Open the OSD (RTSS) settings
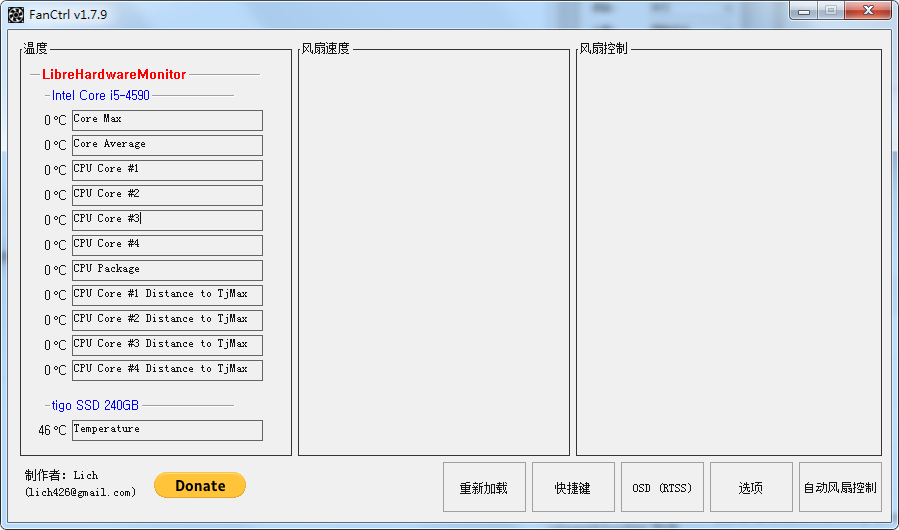 (662, 487)
